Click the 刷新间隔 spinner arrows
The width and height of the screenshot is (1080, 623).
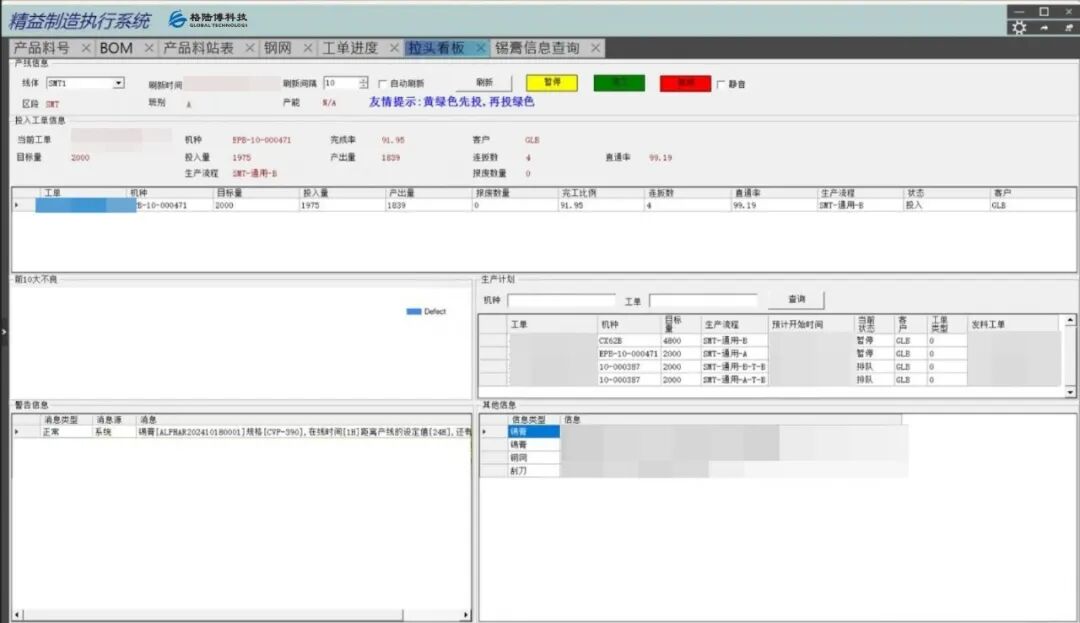pos(363,83)
